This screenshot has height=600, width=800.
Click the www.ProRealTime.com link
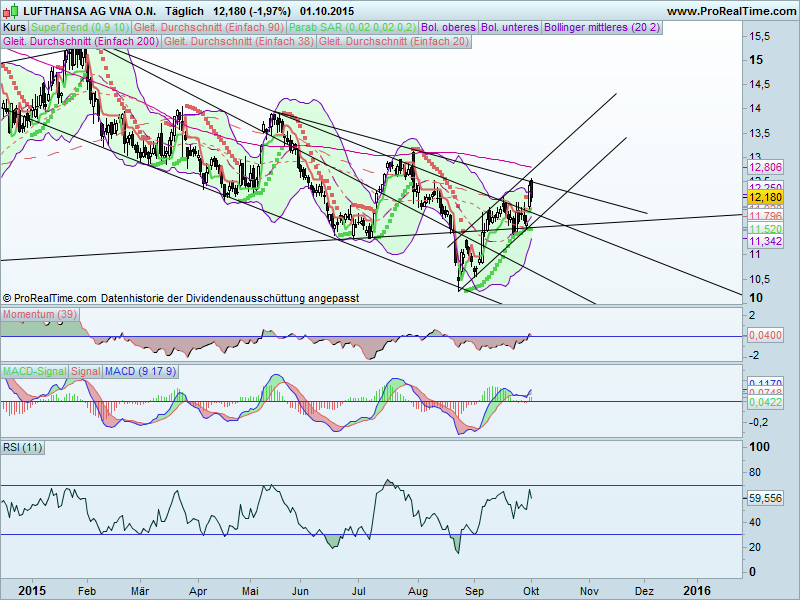[731, 11]
